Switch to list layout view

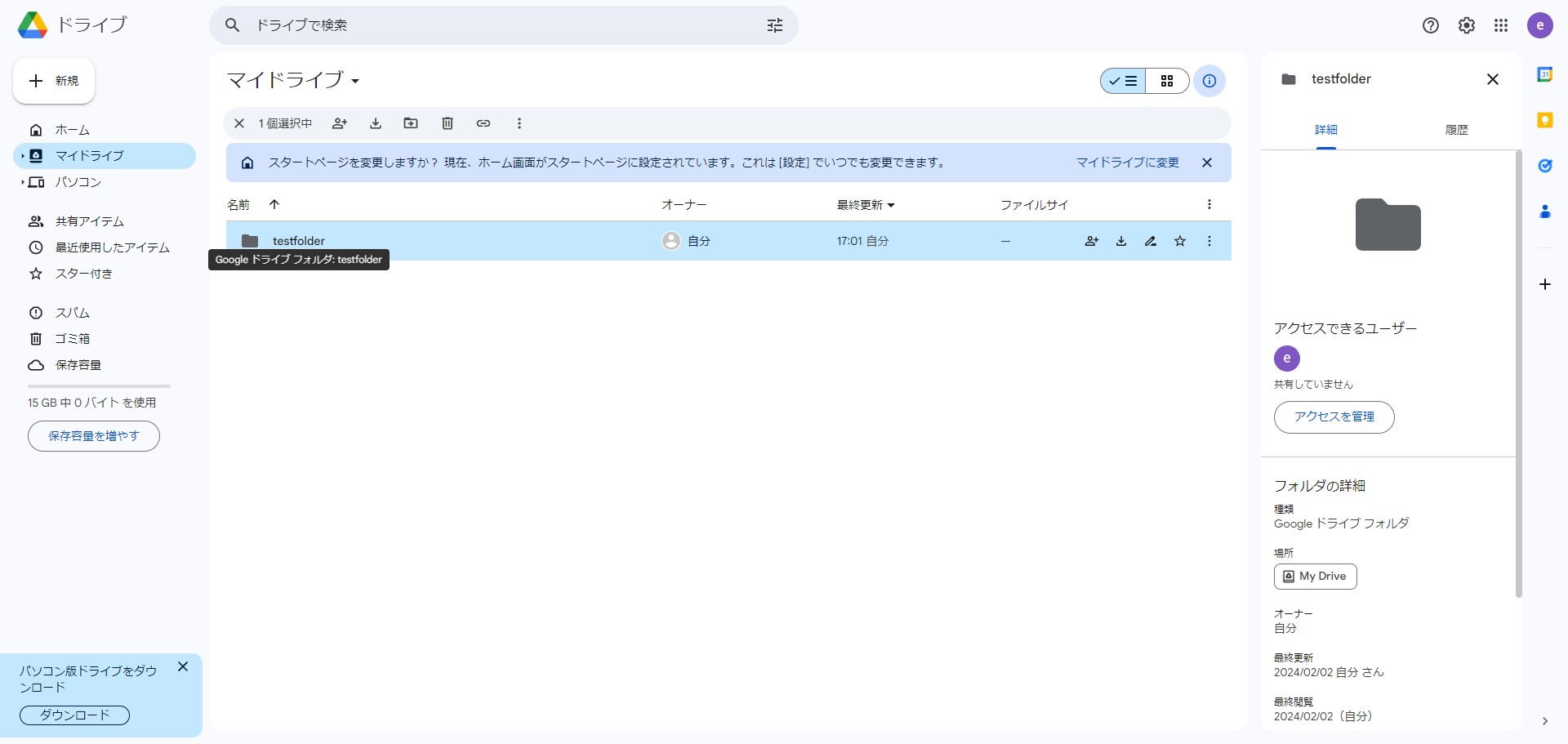pyautogui.click(x=1123, y=81)
